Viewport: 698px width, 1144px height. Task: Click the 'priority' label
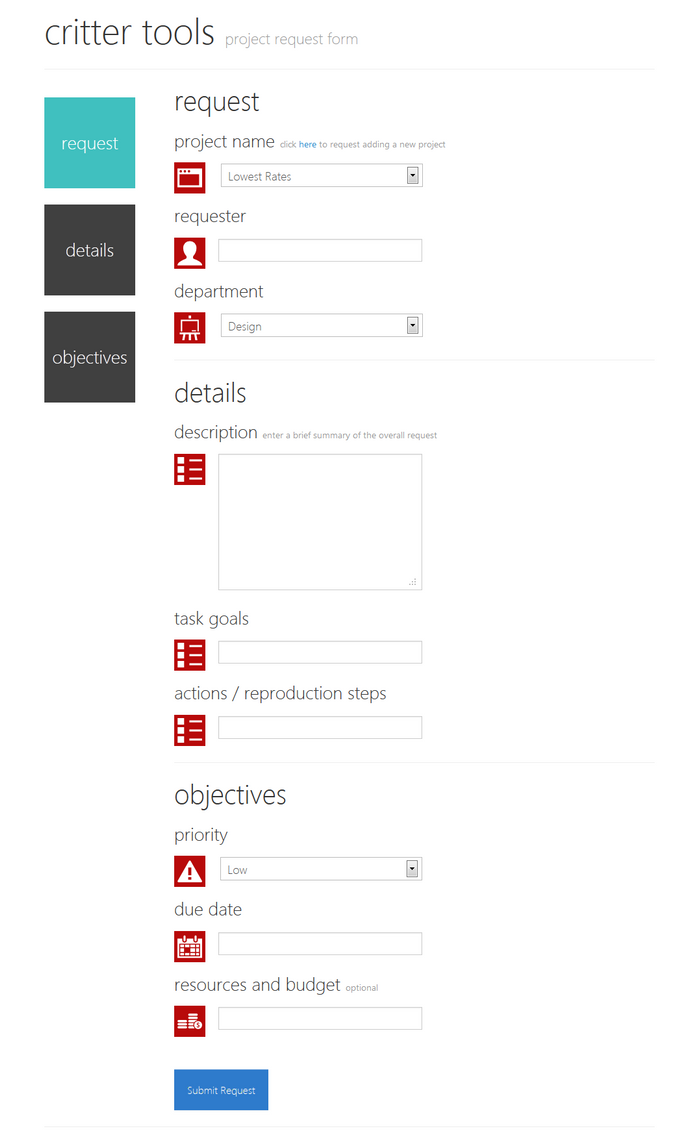(201, 835)
